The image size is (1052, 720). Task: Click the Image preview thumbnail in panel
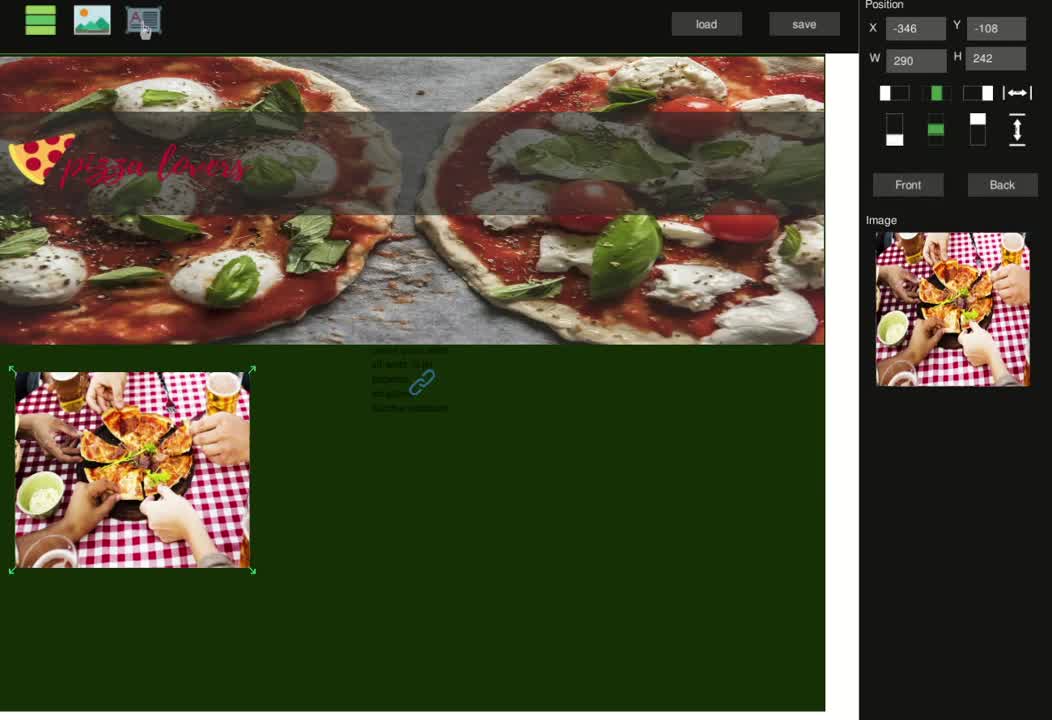tap(953, 309)
